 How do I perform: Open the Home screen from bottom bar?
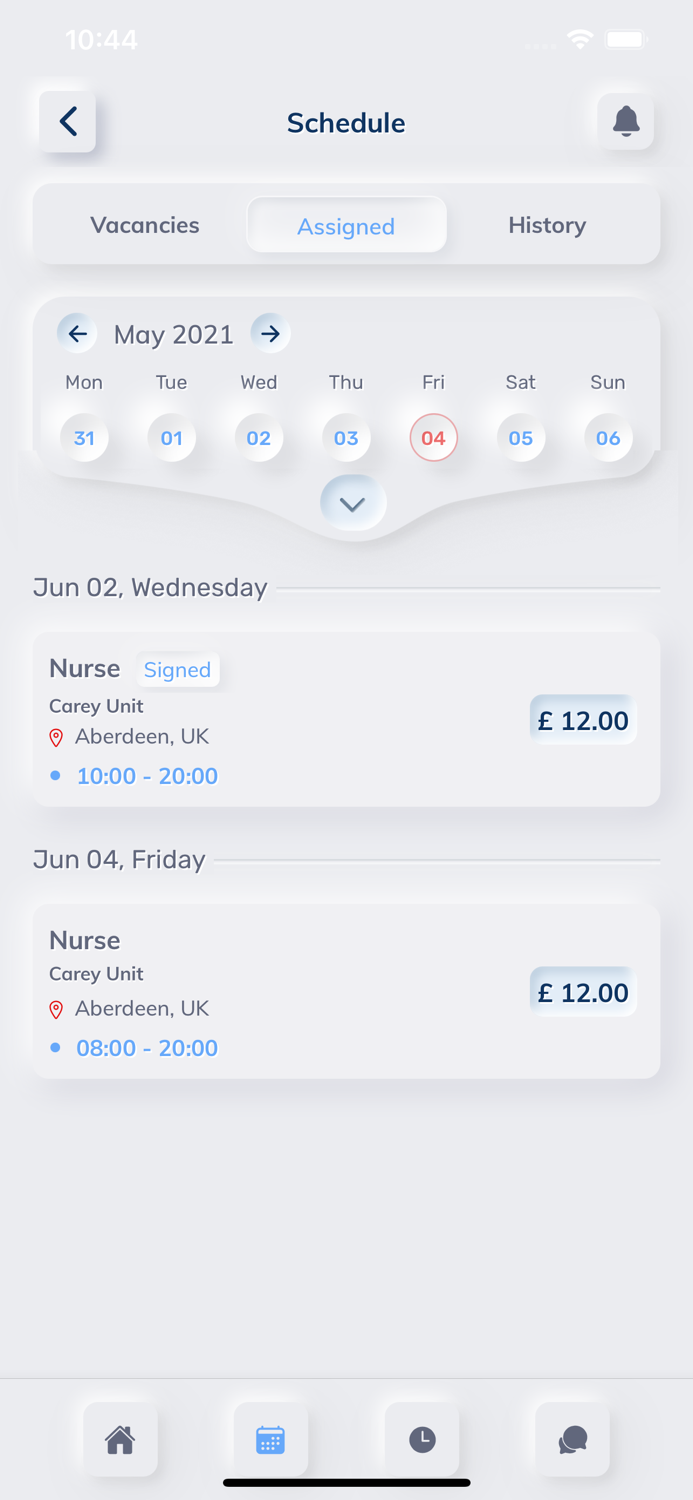point(120,1439)
